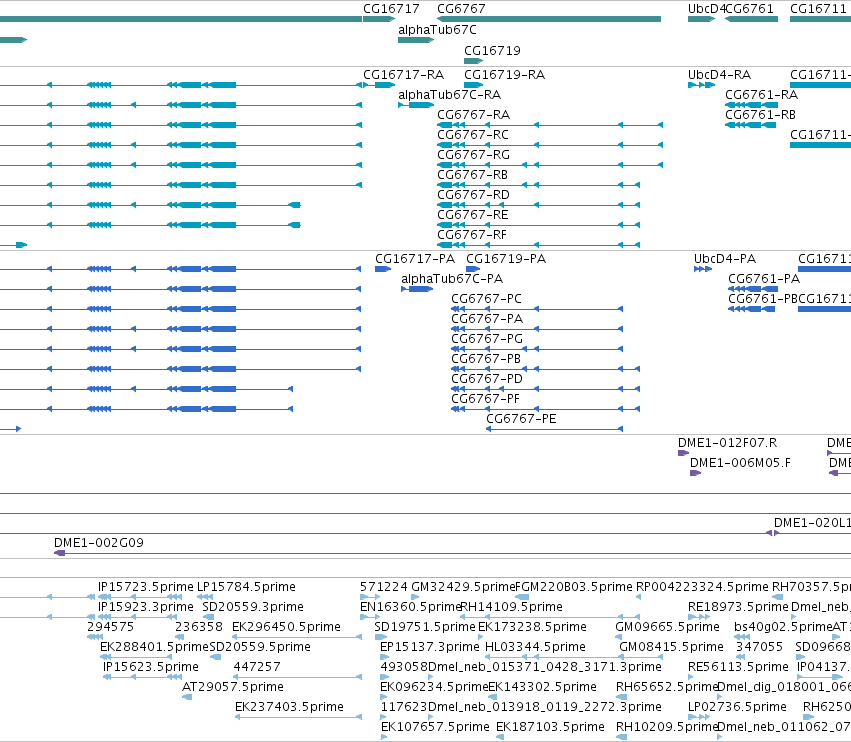Screen dimensions: 851x742
Task: Click the CG6767-PG protein label
Action: [x=487, y=339]
